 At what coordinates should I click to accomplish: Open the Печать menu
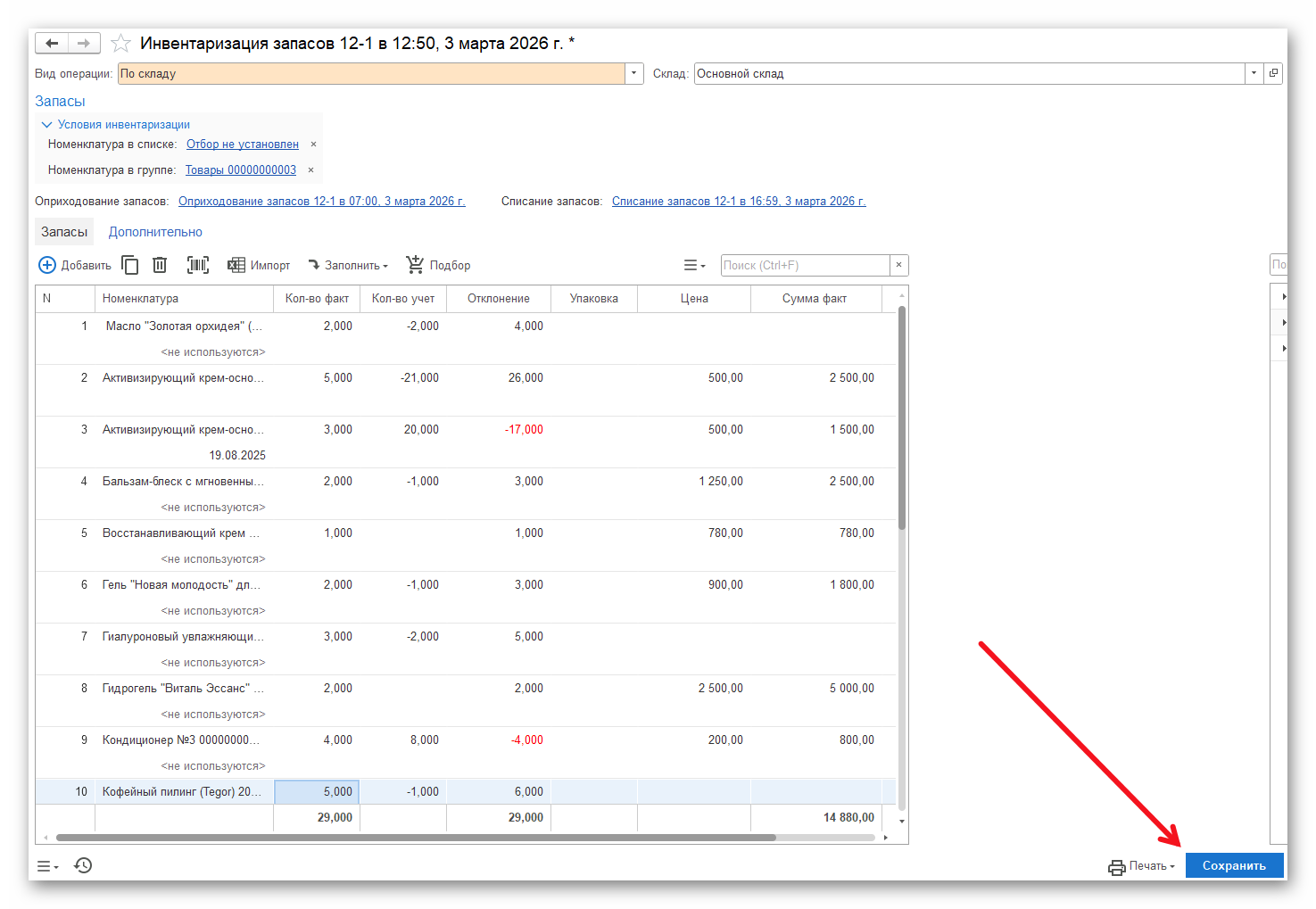pos(1142,866)
